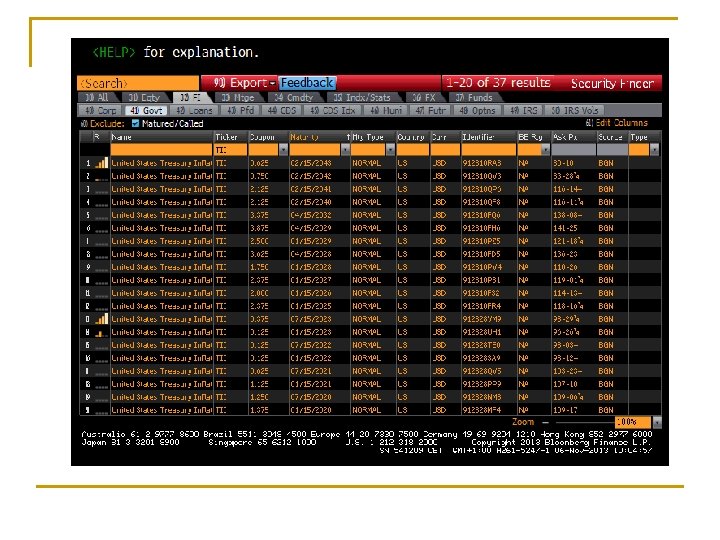Switch to the Cmdty tab
This screenshot has width=720, height=540.
293,97
